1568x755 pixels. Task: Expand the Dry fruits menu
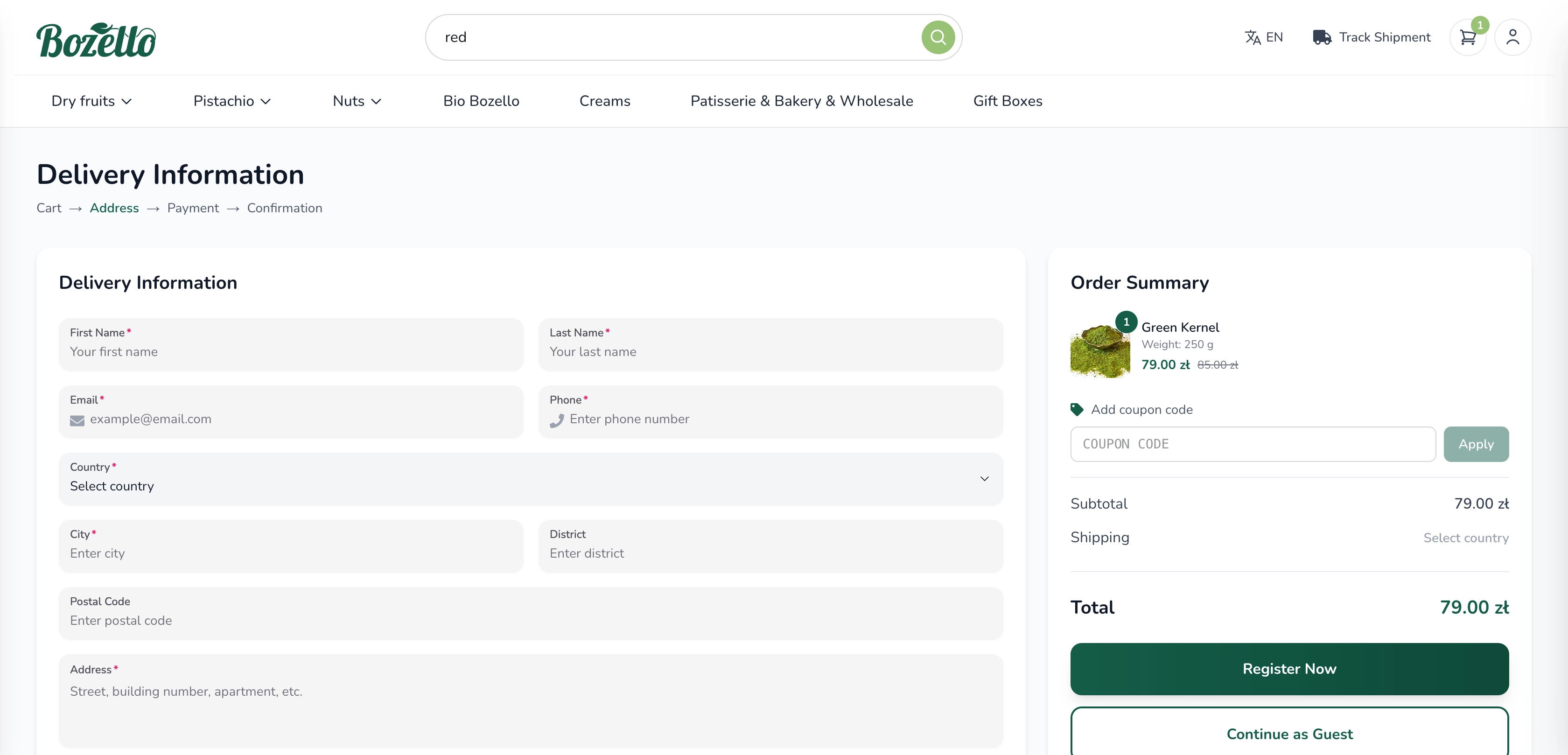[x=91, y=101]
